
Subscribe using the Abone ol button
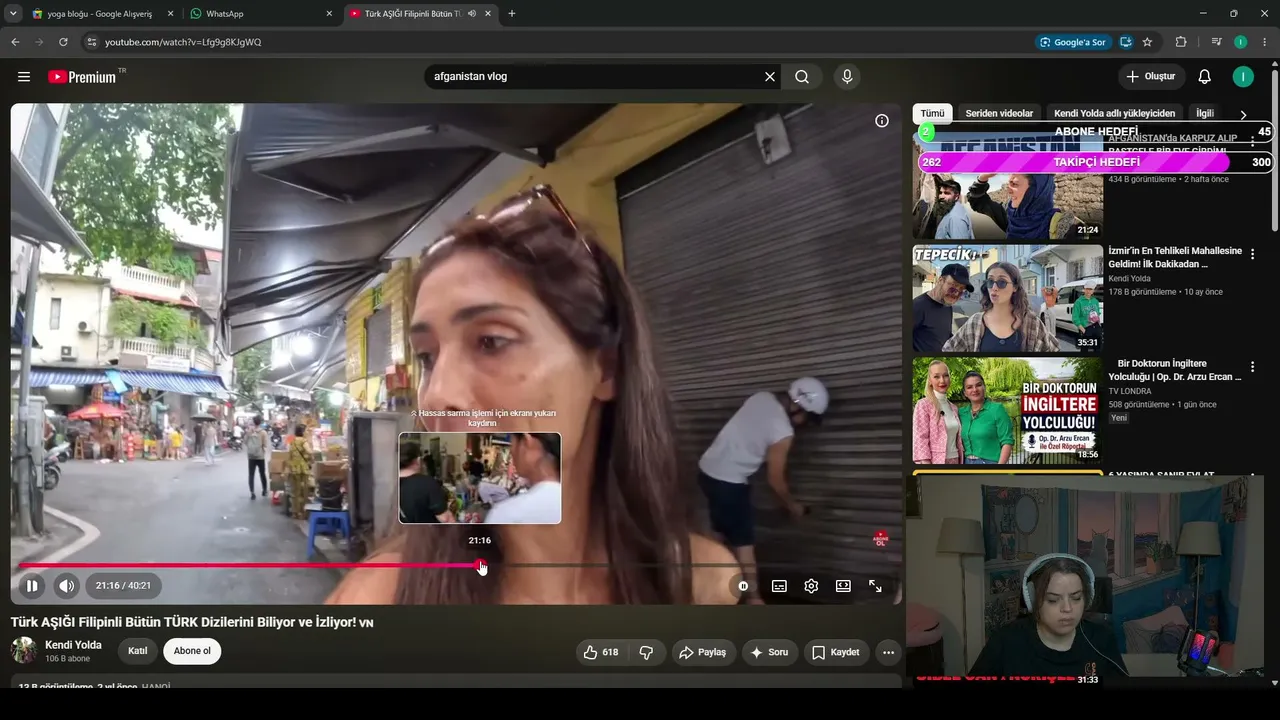[x=192, y=651]
